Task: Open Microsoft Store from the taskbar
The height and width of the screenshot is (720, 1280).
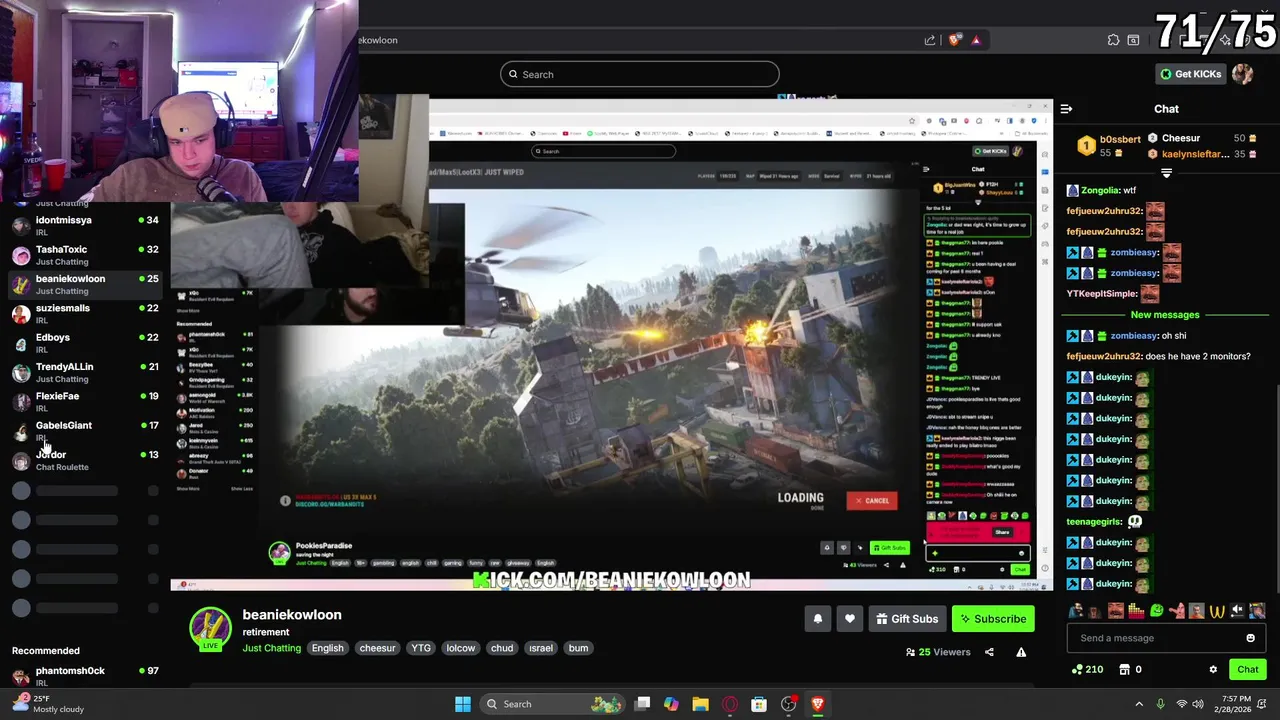Action: click(x=759, y=704)
